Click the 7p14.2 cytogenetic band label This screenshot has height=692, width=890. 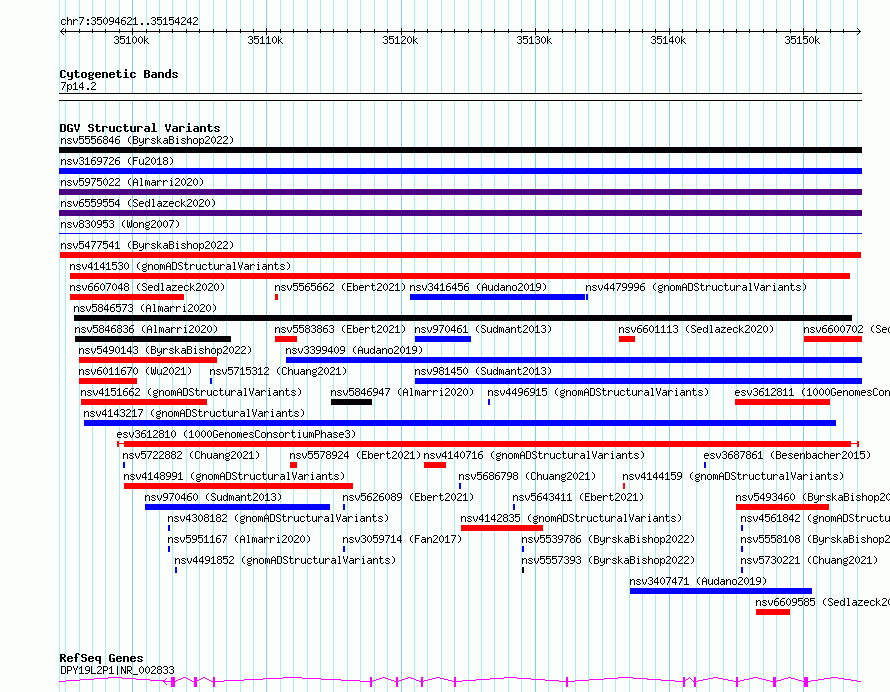point(78,86)
